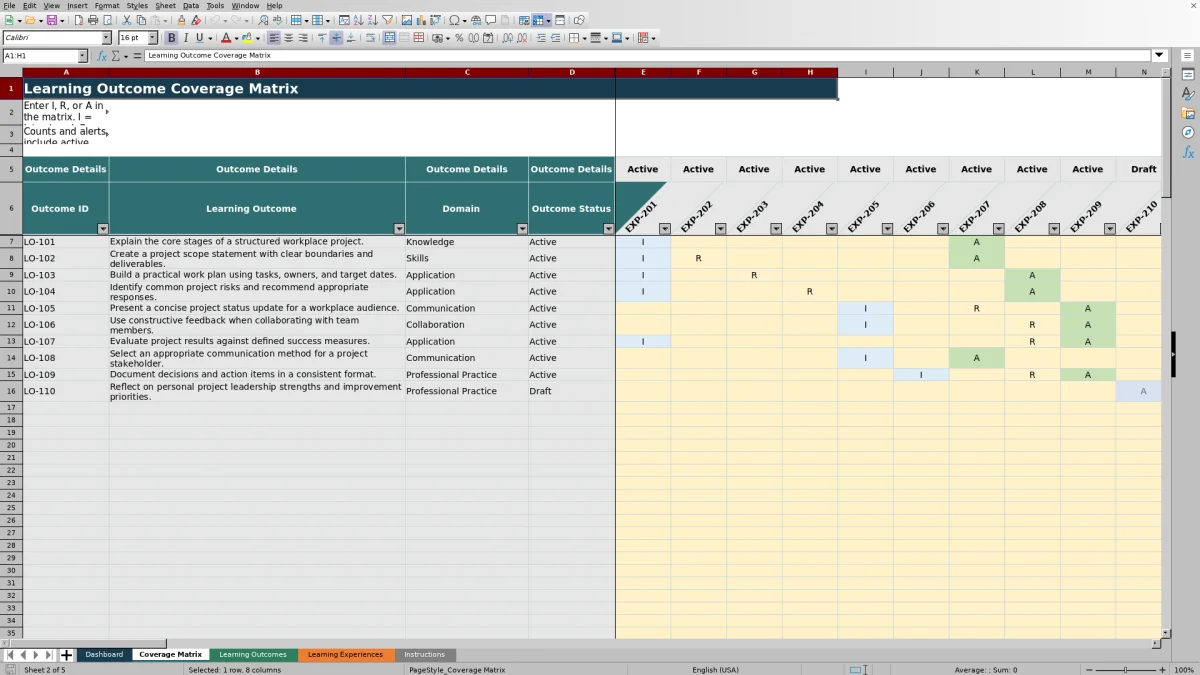This screenshot has height=675, width=1200.
Task: Sort ascending using the toolbar icon
Action: click(358, 20)
